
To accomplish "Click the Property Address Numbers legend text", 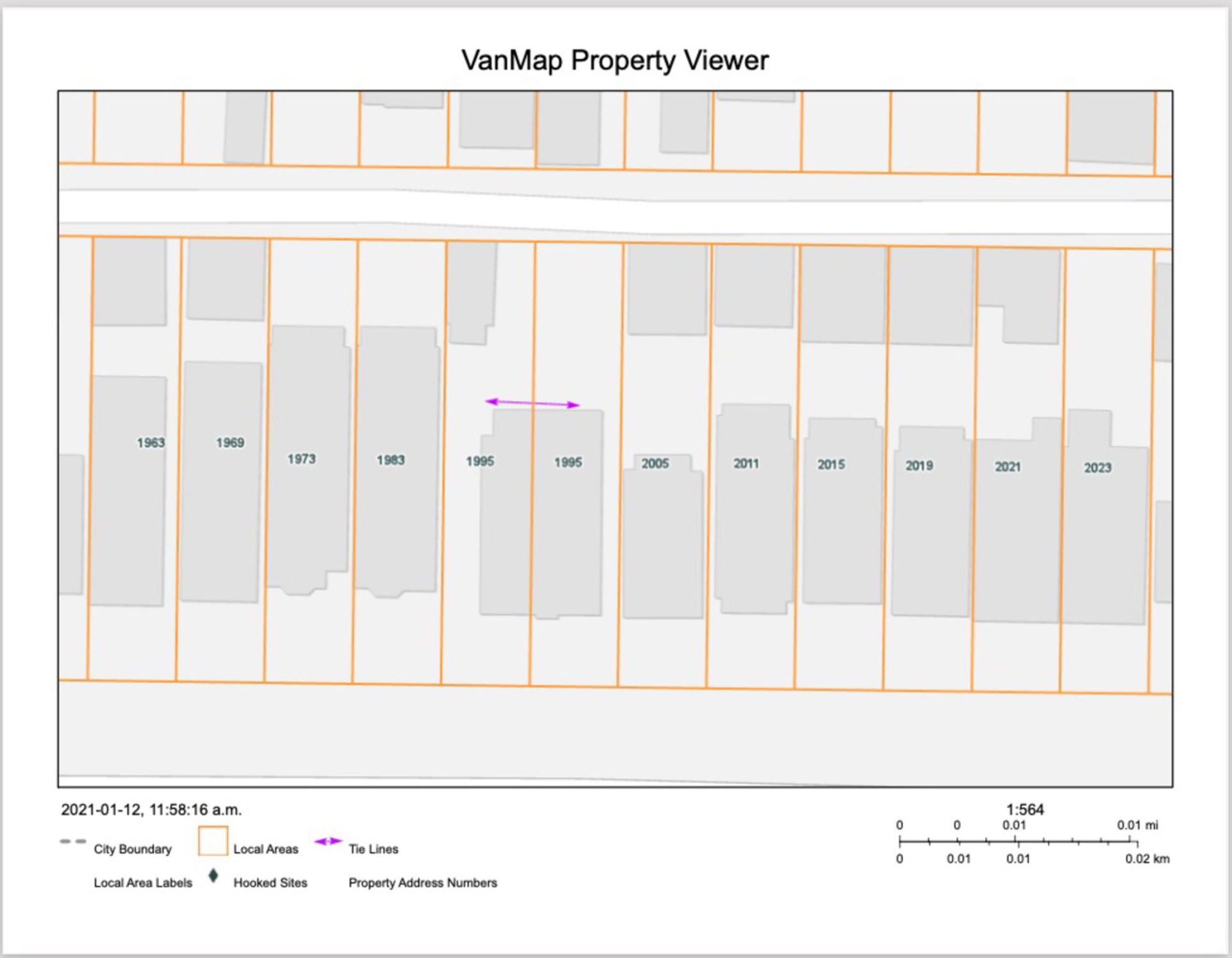I will [422, 883].
